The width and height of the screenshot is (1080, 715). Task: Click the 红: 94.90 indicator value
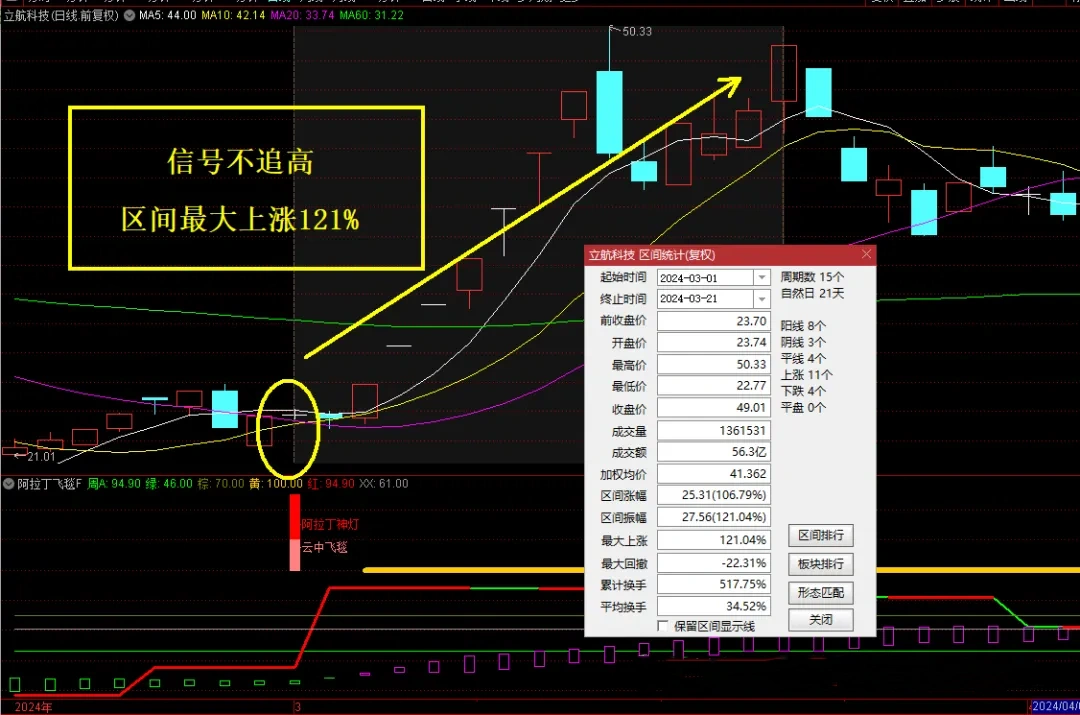pos(331,484)
